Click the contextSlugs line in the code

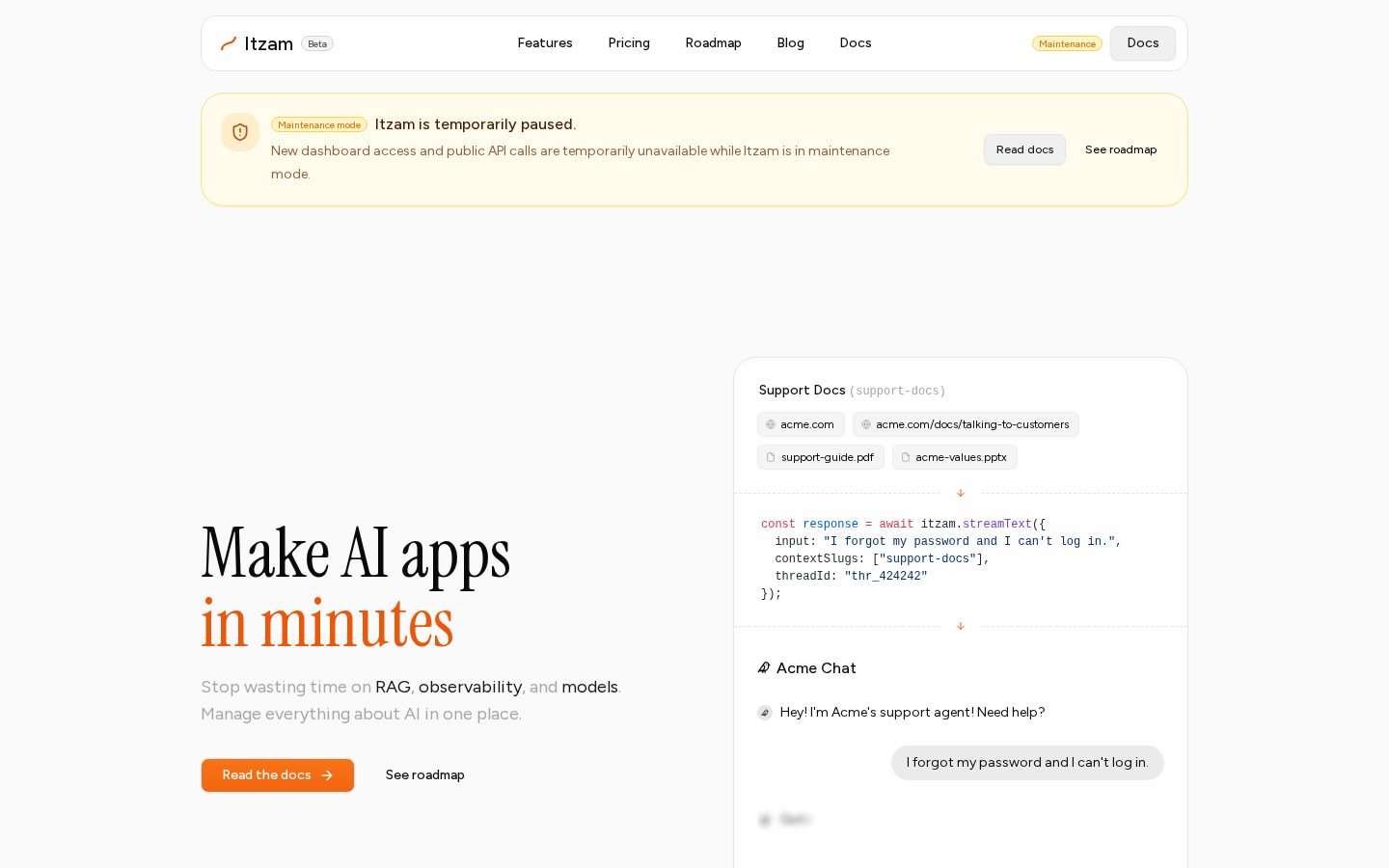[883, 559]
